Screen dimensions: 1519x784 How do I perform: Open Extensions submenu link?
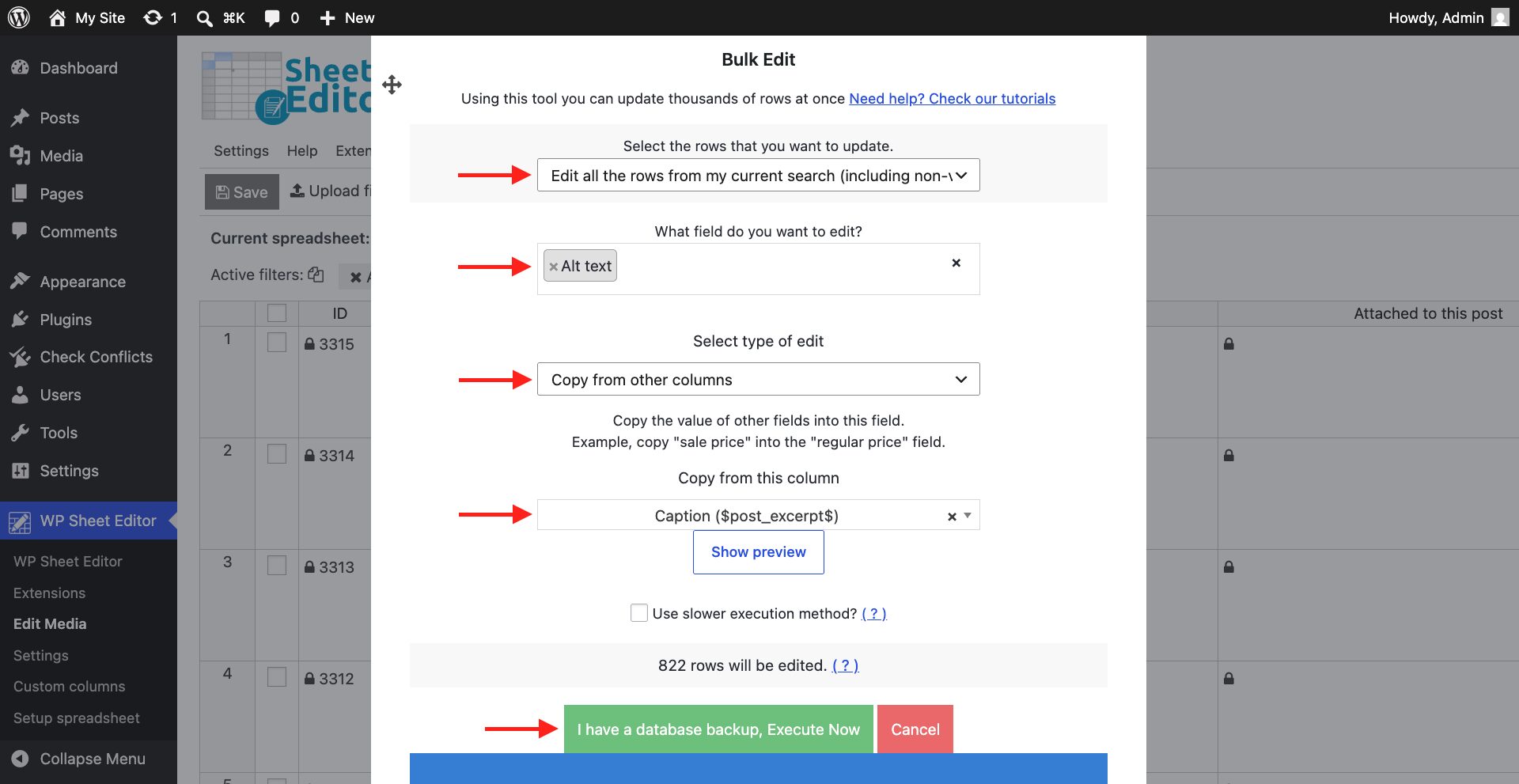click(x=49, y=593)
